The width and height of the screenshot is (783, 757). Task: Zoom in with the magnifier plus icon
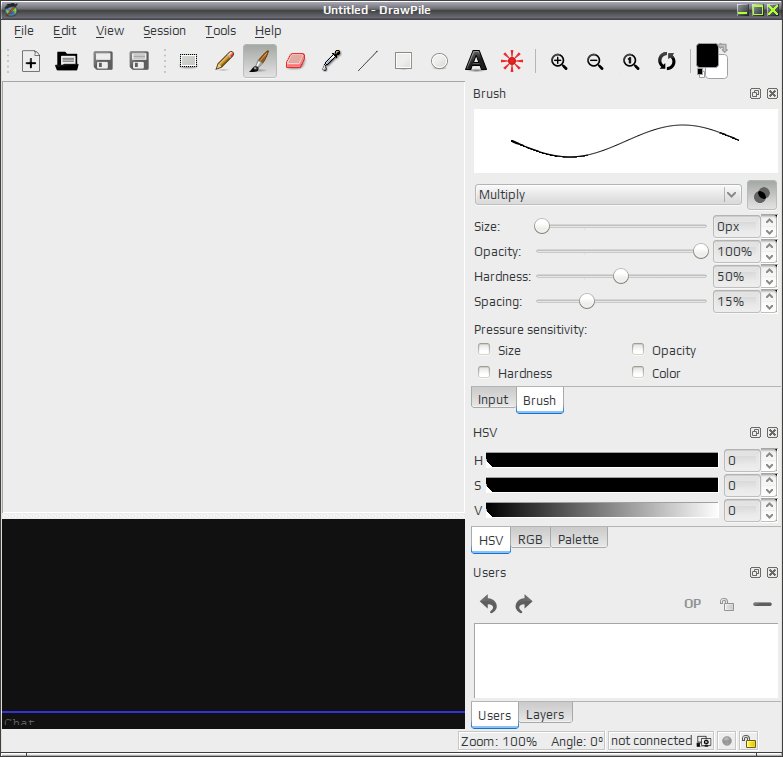point(559,61)
